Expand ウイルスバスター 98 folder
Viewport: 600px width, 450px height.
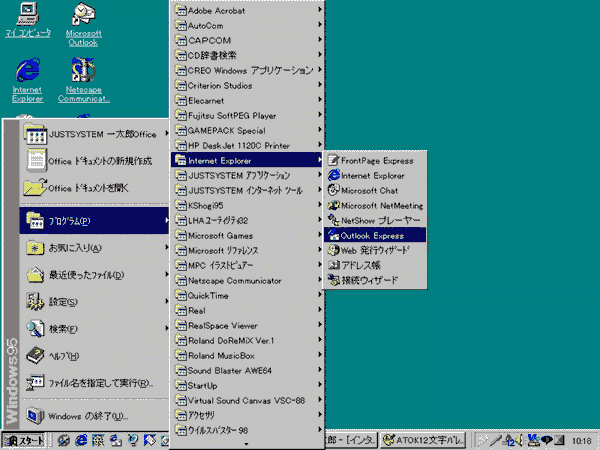pos(247,430)
